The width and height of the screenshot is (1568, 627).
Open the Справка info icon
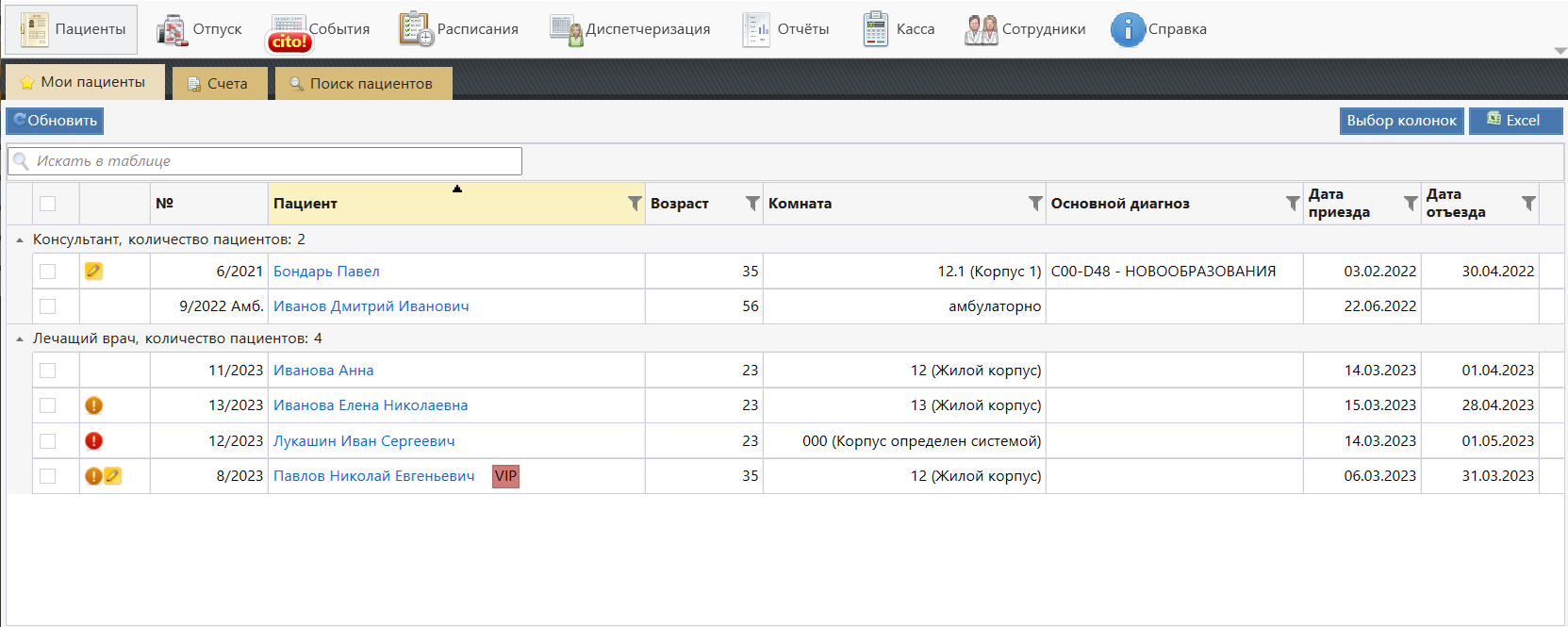click(1127, 30)
